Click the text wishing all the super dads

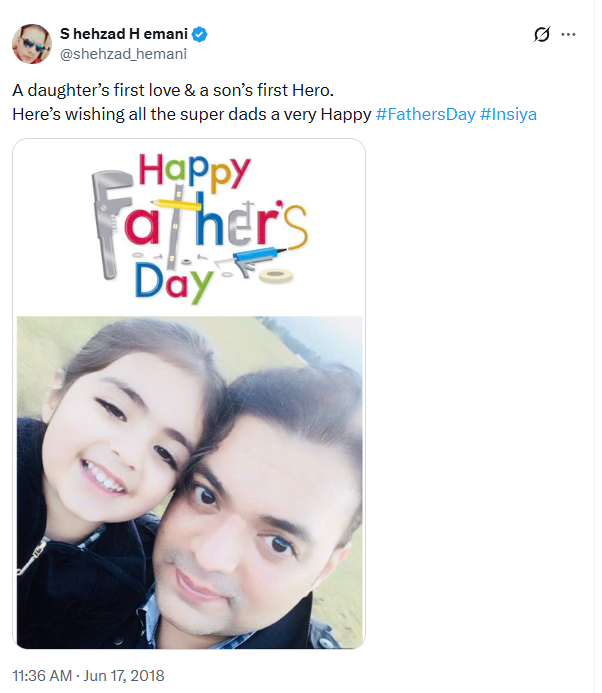coord(192,114)
